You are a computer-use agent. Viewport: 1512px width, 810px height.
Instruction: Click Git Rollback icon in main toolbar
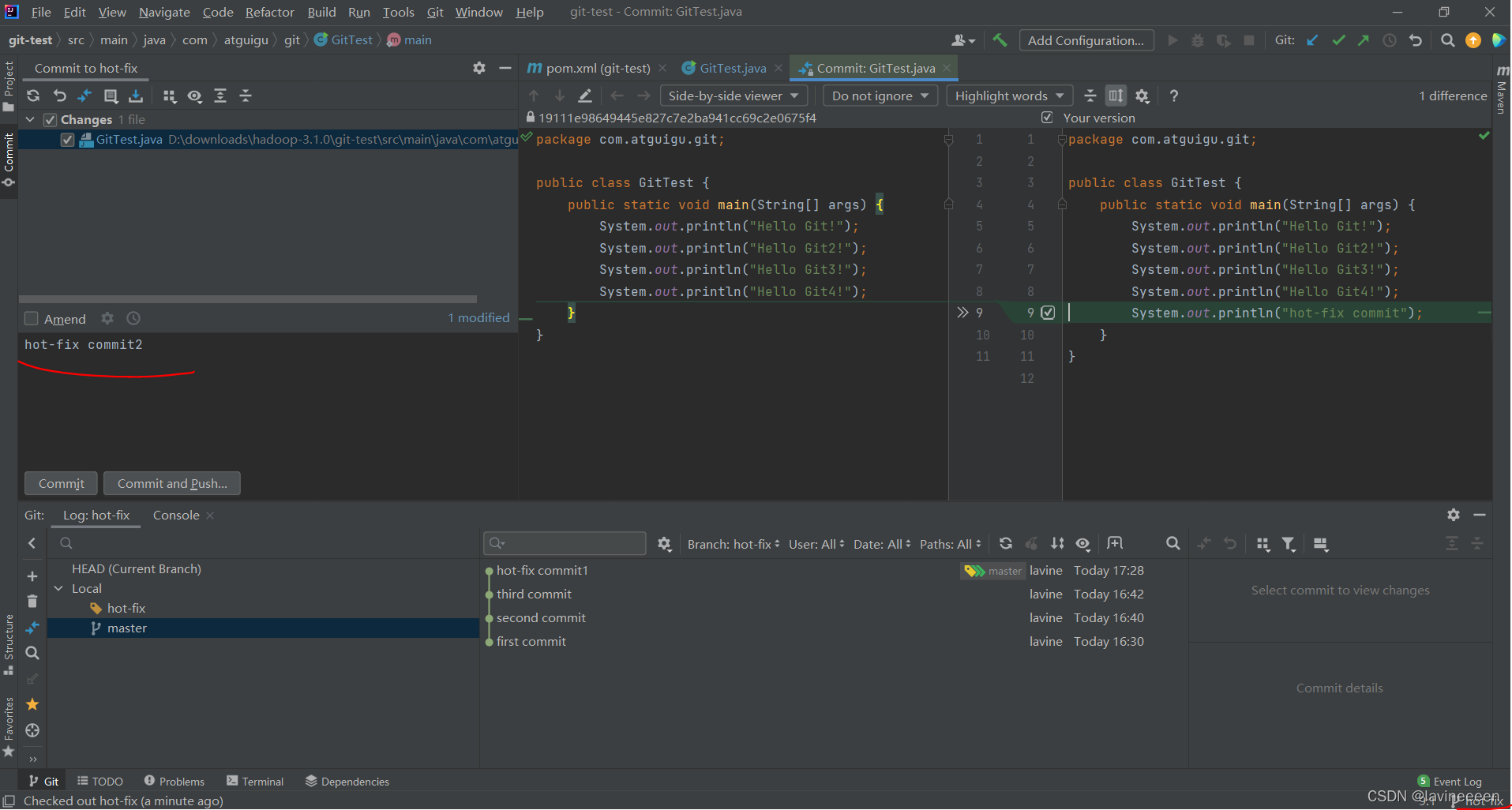pyautogui.click(x=1416, y=40)
